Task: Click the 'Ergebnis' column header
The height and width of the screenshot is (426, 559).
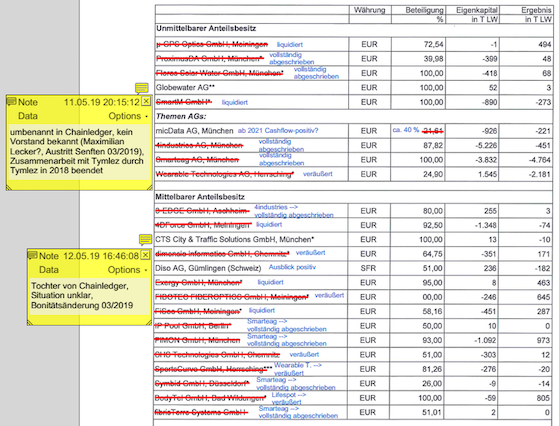Action: coord(536,10)
